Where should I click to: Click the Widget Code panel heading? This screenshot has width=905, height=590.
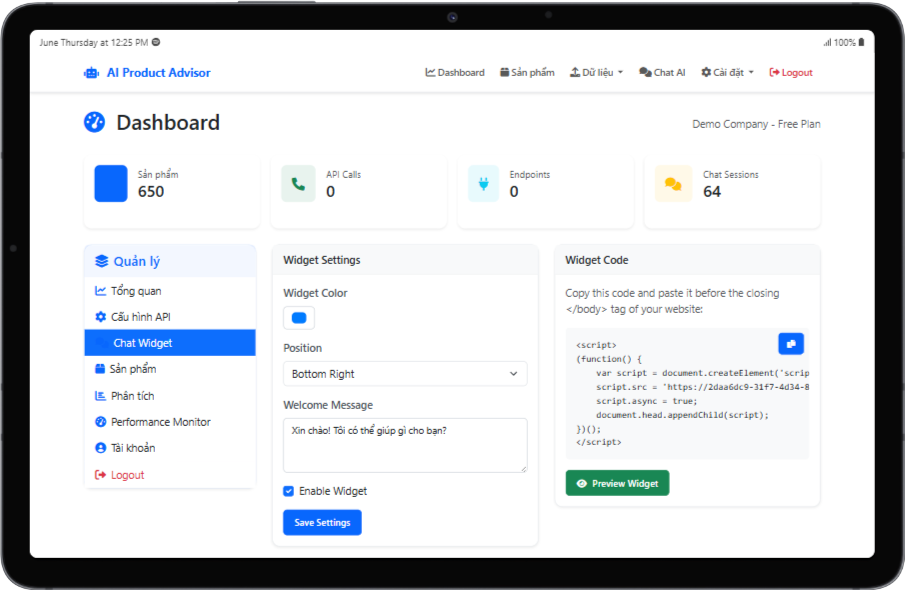coord(597,260)
